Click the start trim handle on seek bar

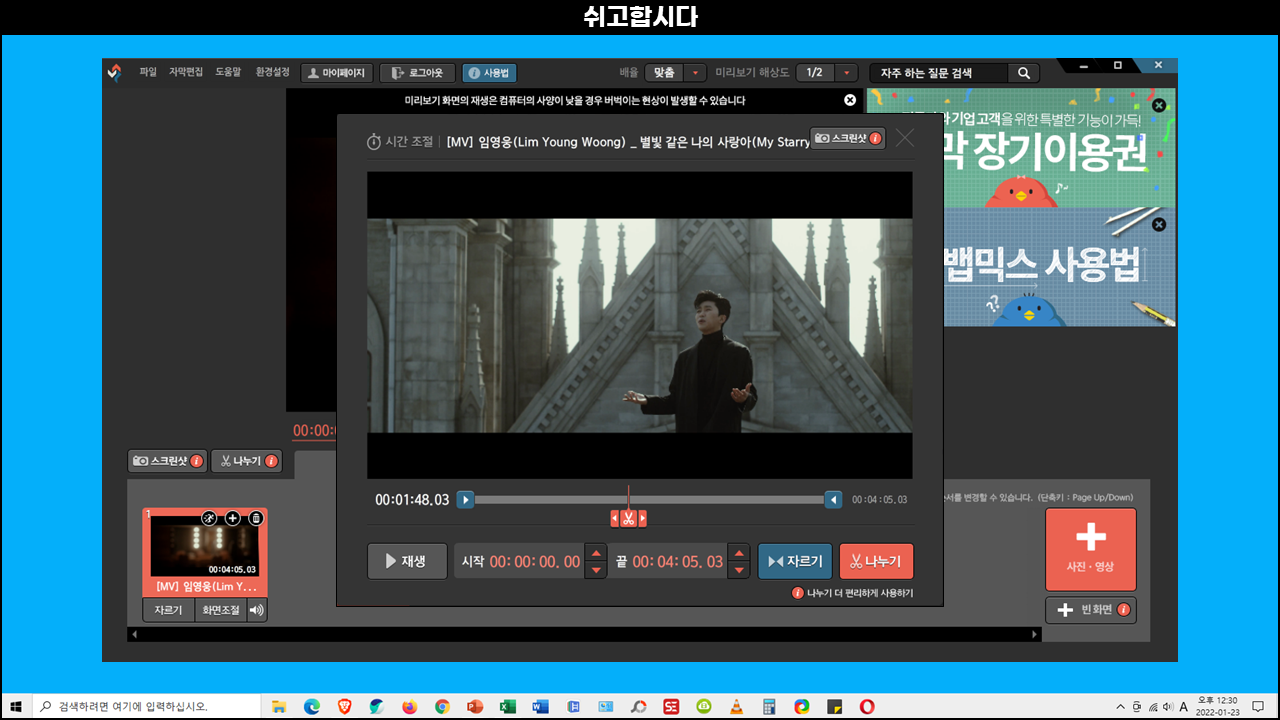coord(465,500)
